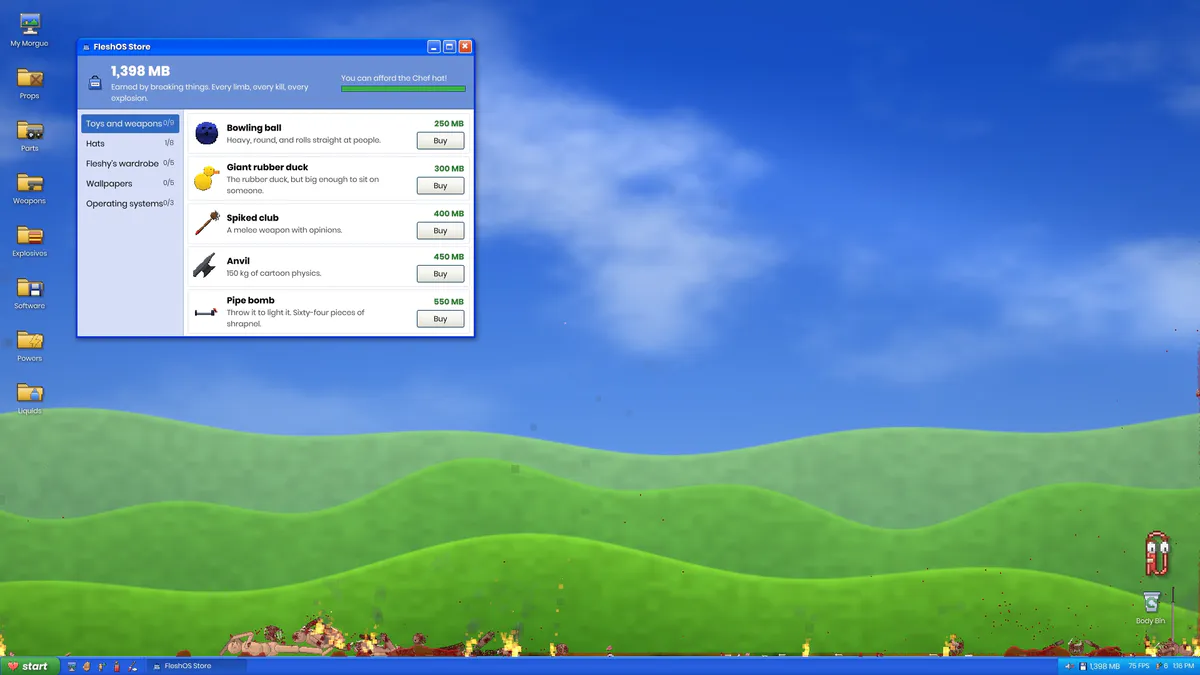Image resolution: width=1200 pixels, height=675 pixels.
Task: Open the My Morgue desktop icon
Action: [x=30, y=30]
